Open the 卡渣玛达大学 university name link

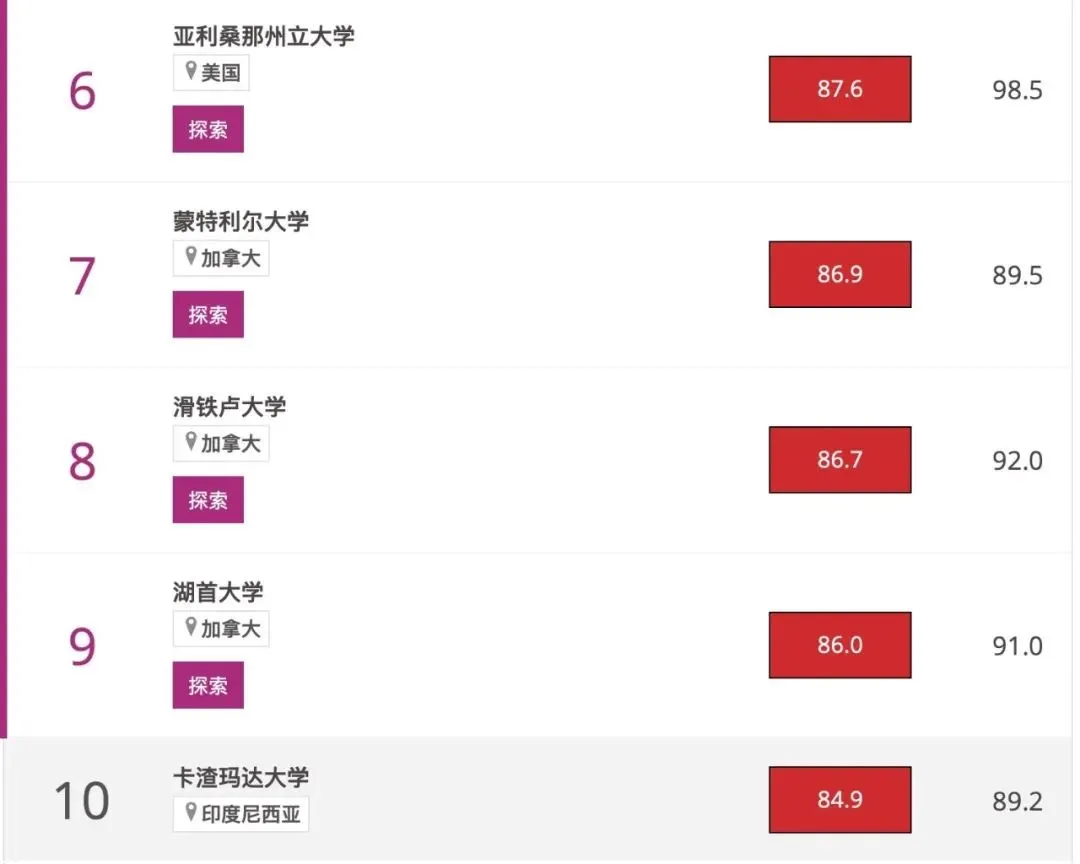[241, 777]
